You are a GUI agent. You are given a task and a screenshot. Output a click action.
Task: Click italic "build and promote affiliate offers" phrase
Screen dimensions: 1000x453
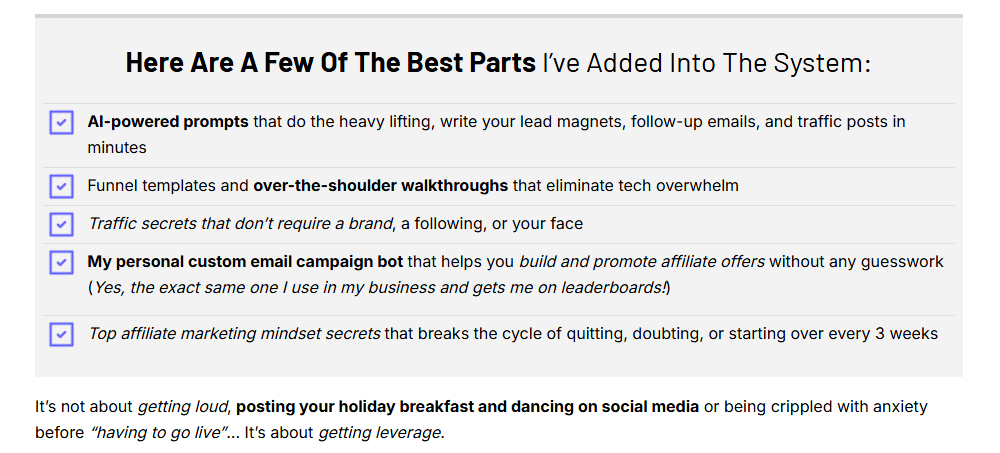(x=641, y=262)
